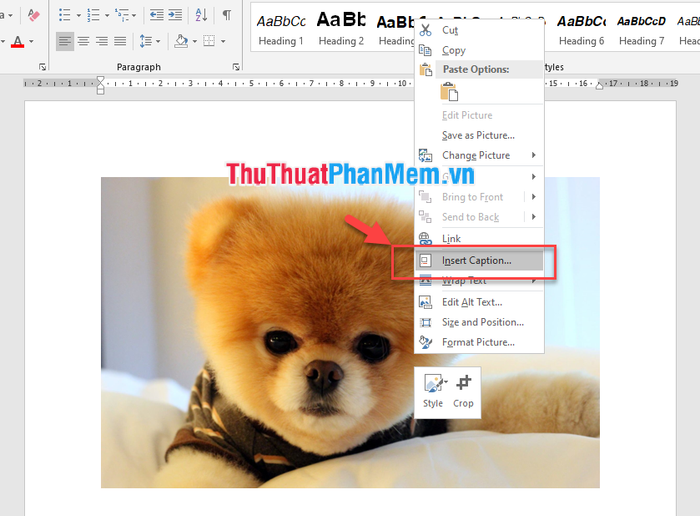Select Format Picture in context menu
The height and width of the screenshot is (516, 700).
coord(478,342)
